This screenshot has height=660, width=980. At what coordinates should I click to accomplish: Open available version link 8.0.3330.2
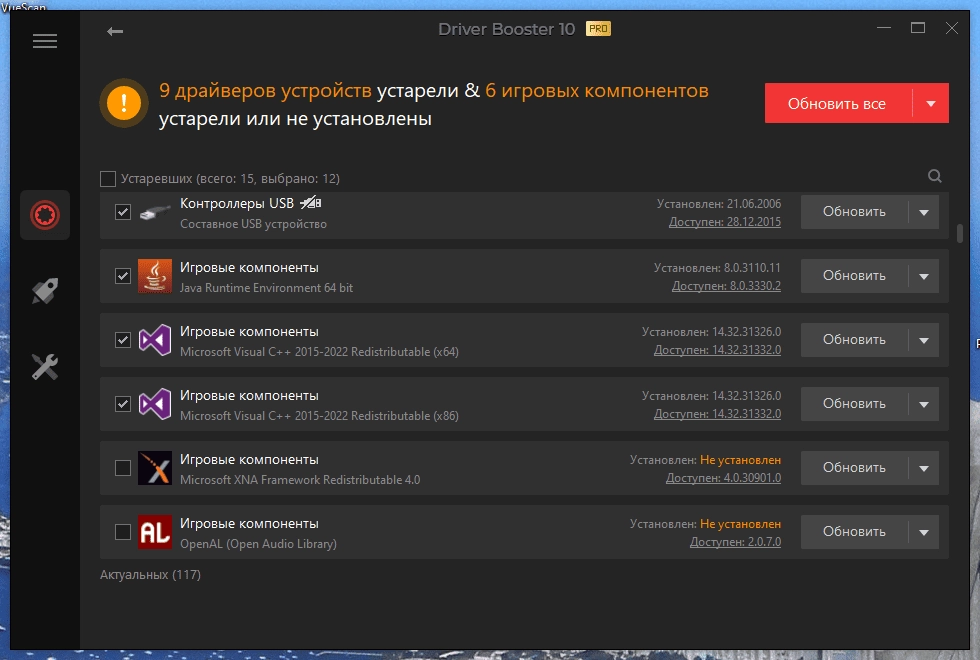[x=726, y=286]
